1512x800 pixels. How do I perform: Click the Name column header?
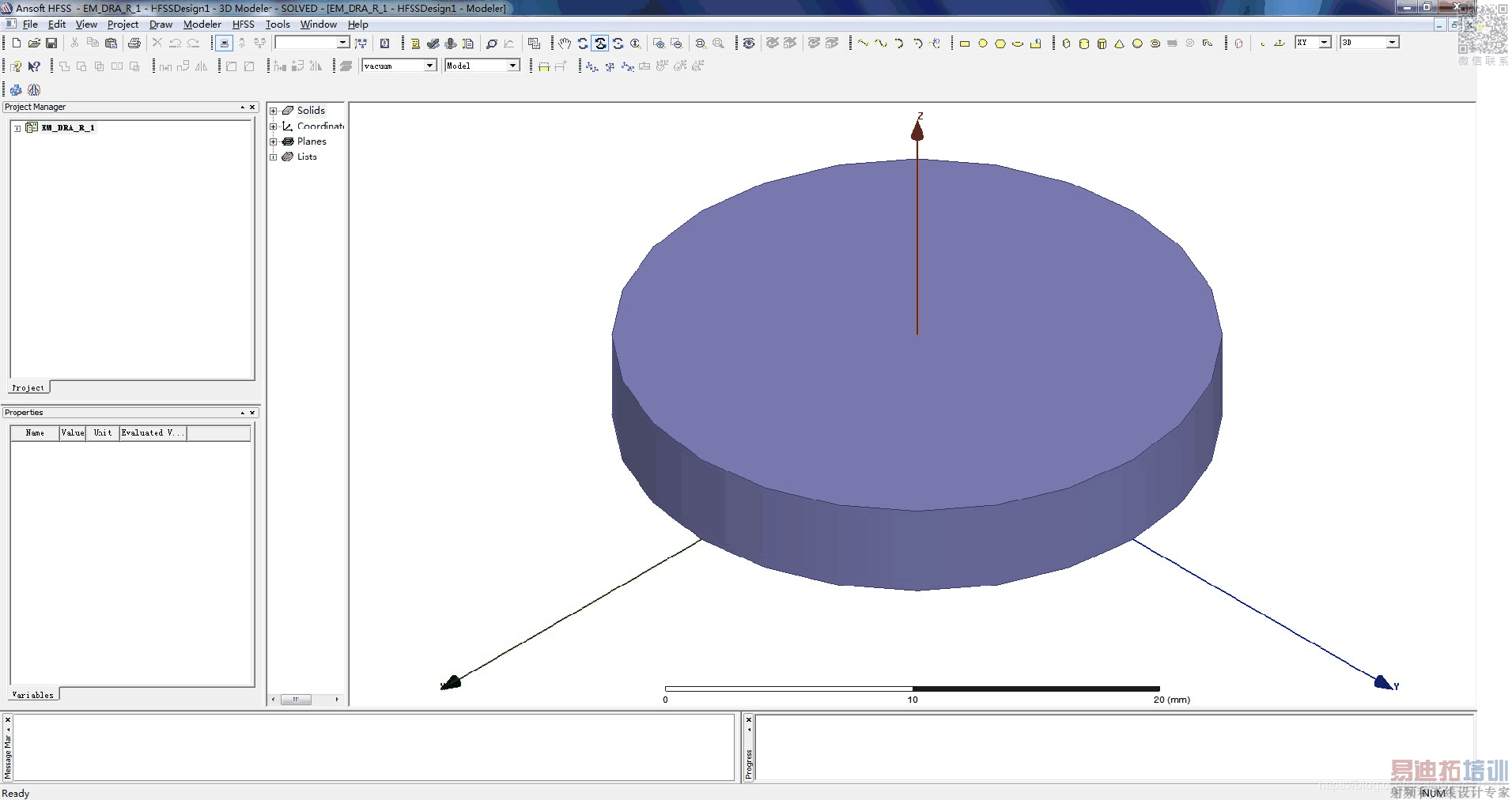tap(35, 433)
